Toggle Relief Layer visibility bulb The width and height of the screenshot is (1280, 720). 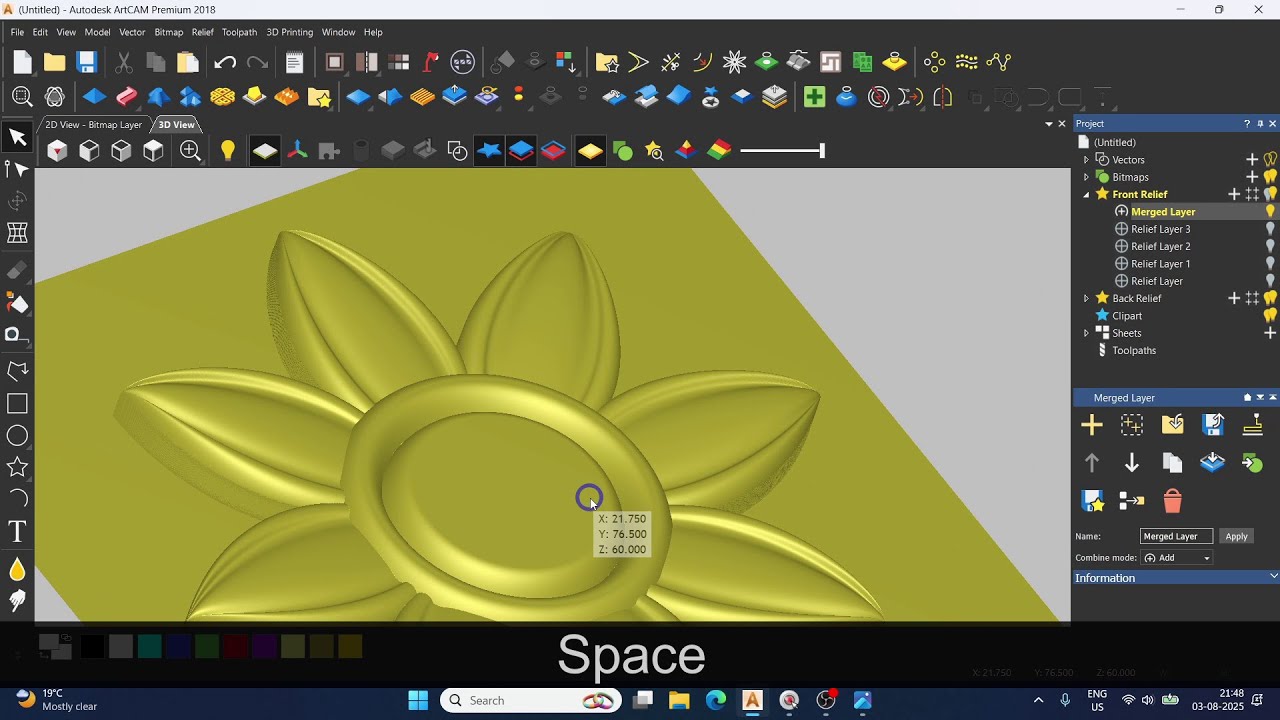(x=1270, y=281)
